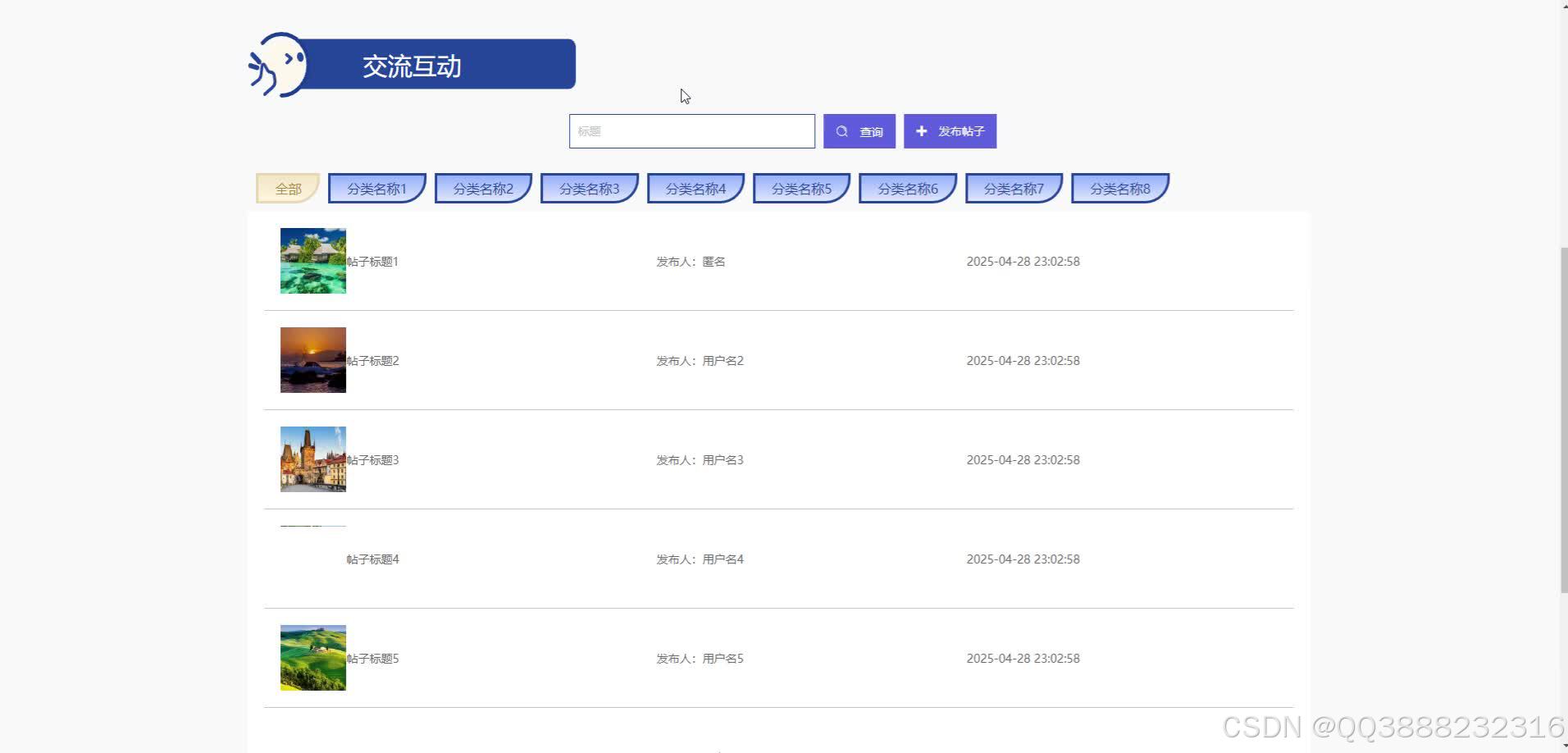This screenshot has width=1568, height=753.
Task: Switch to 分类名称2 category
Action: pos(483,189)
